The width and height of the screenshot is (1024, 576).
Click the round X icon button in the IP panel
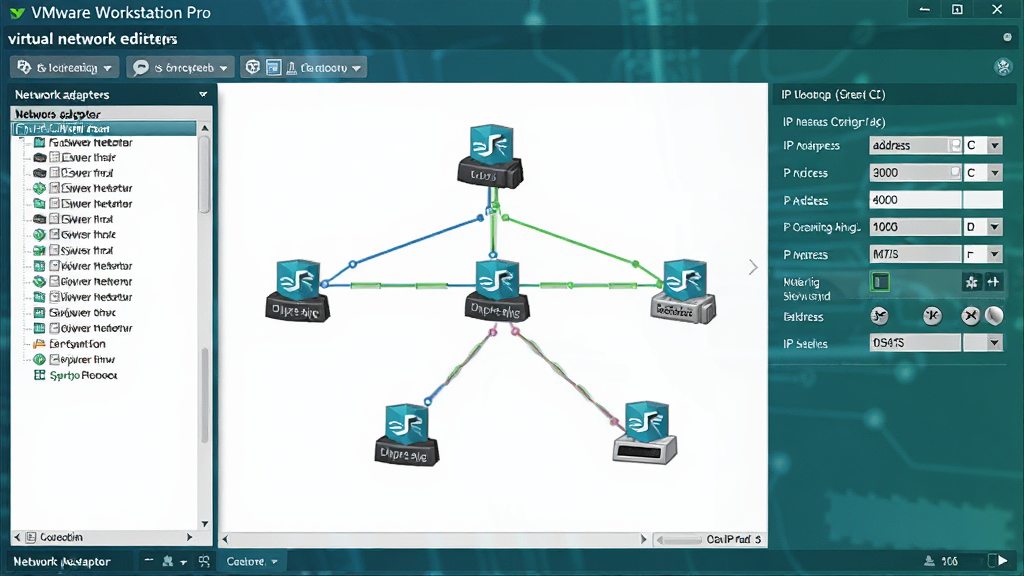[x=970, y=316]
